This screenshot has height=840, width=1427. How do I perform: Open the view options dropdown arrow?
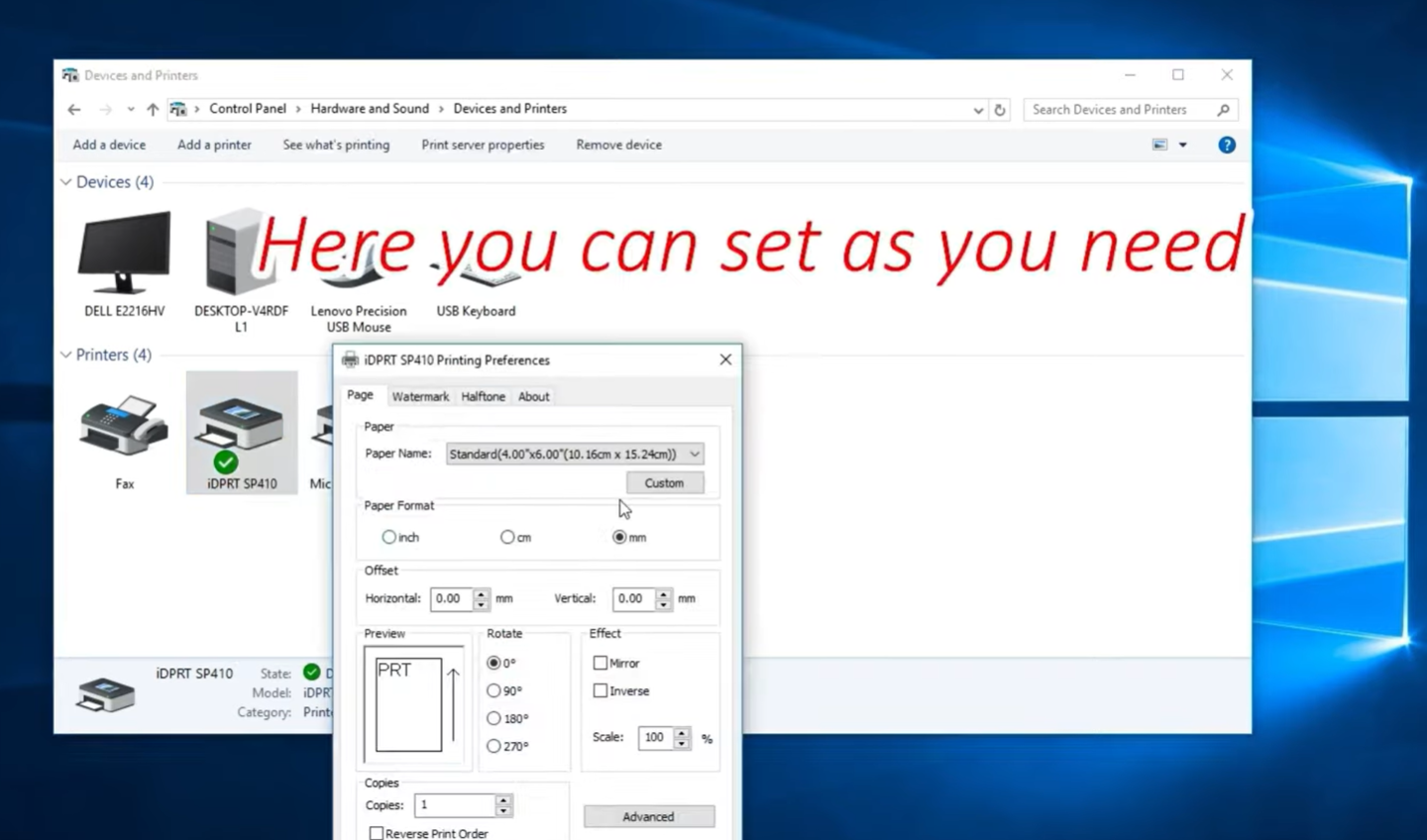click(1182, 145)
